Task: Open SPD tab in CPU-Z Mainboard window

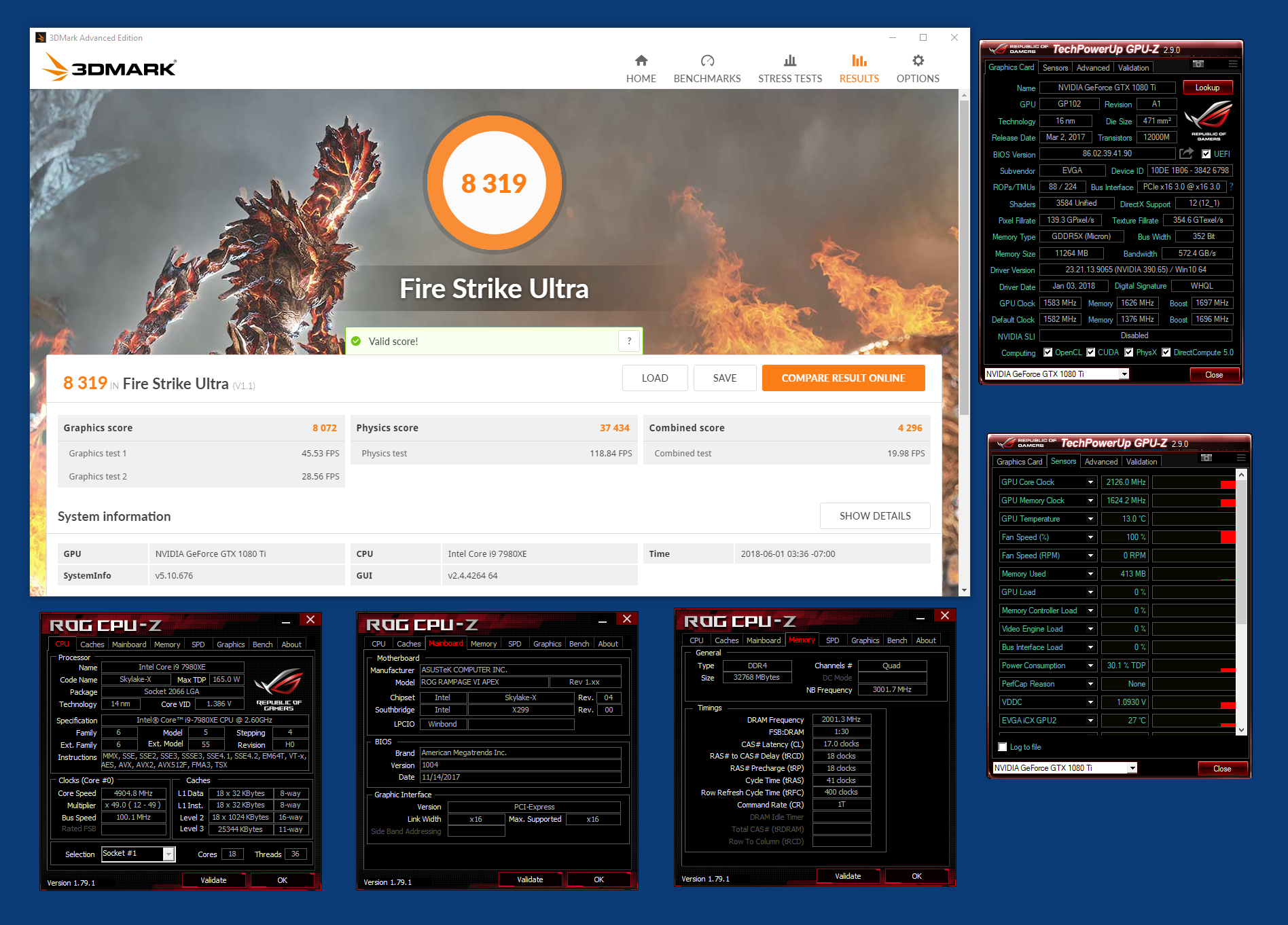Action: click(x=514, y=644)
